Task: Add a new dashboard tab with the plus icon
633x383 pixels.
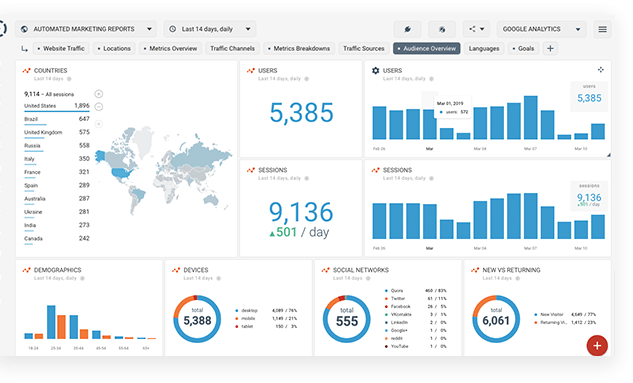Action: click(550, 48)
